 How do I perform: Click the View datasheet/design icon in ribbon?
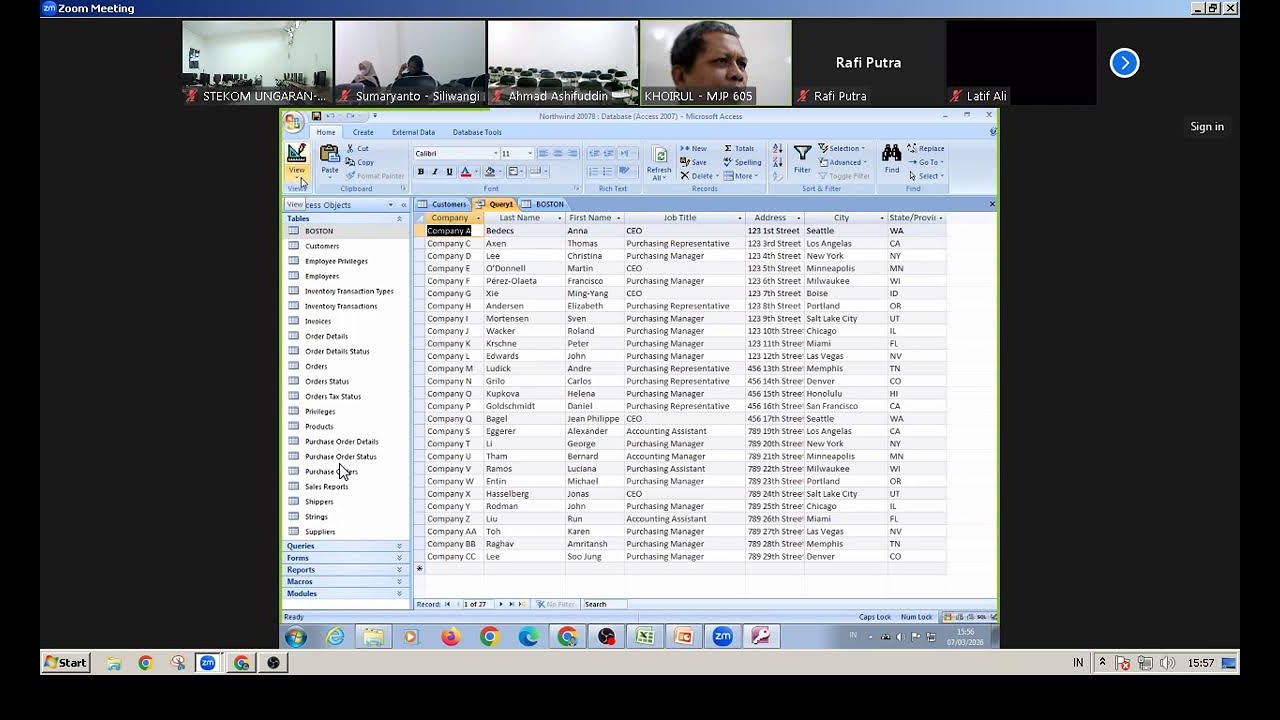point(297,154)
